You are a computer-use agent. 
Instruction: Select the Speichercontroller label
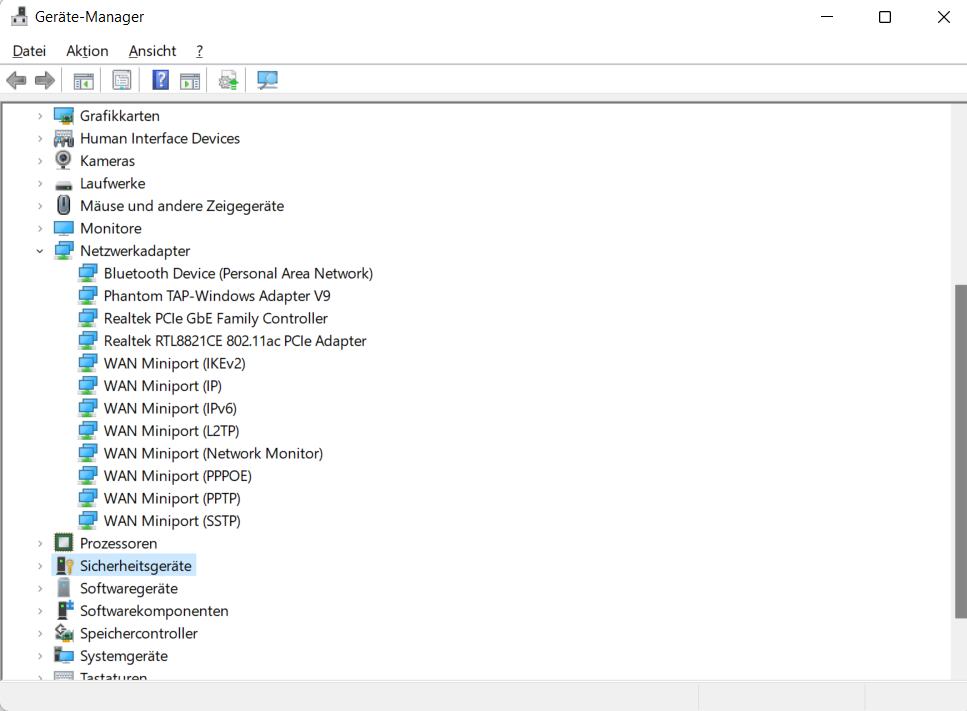tap(139, 633)
